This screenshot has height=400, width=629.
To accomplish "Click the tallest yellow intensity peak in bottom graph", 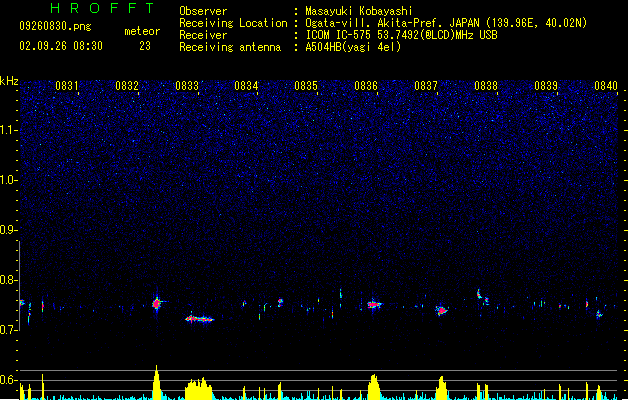I will pos(156,382).
